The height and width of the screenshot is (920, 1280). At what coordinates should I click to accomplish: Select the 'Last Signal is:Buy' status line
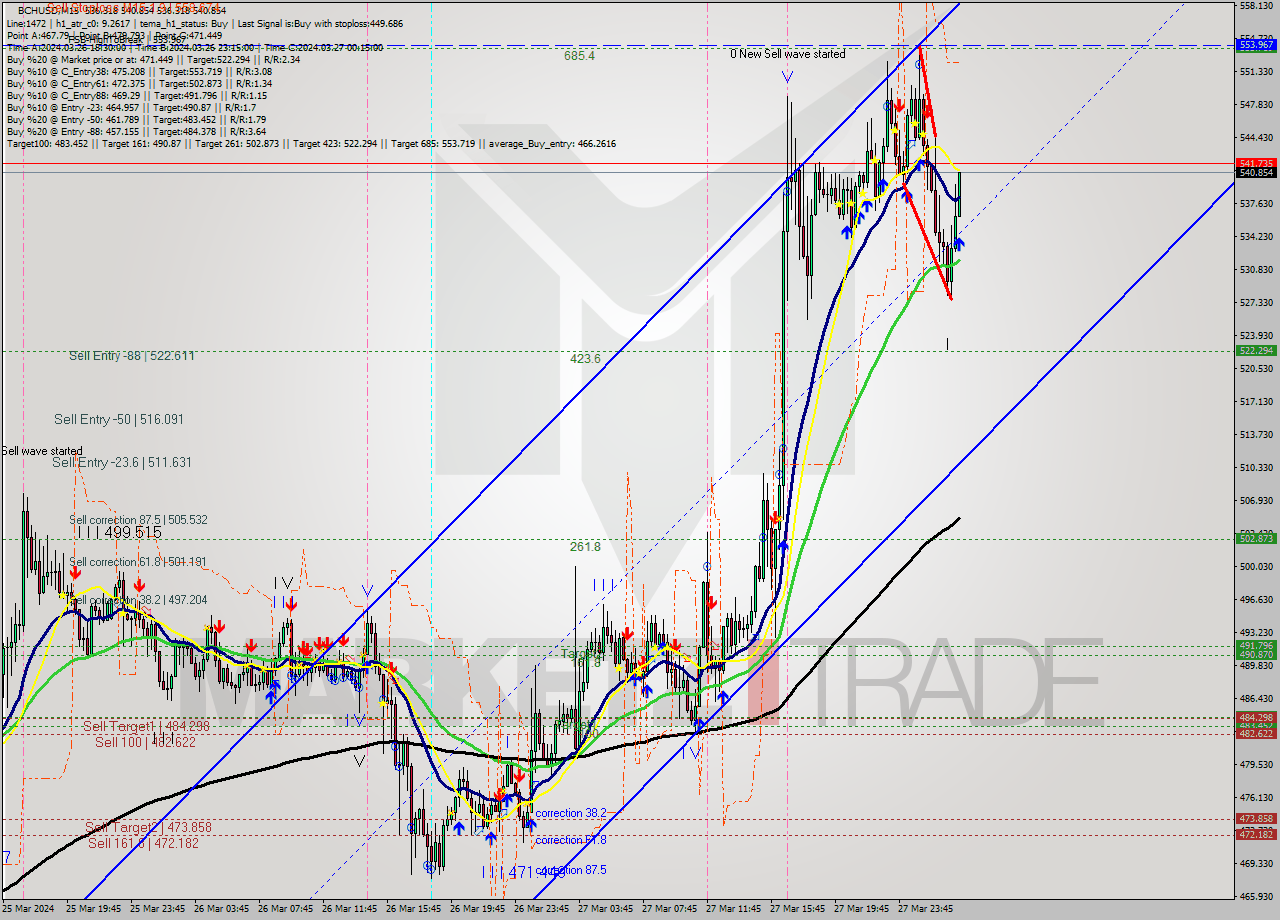tap(204, 23)
